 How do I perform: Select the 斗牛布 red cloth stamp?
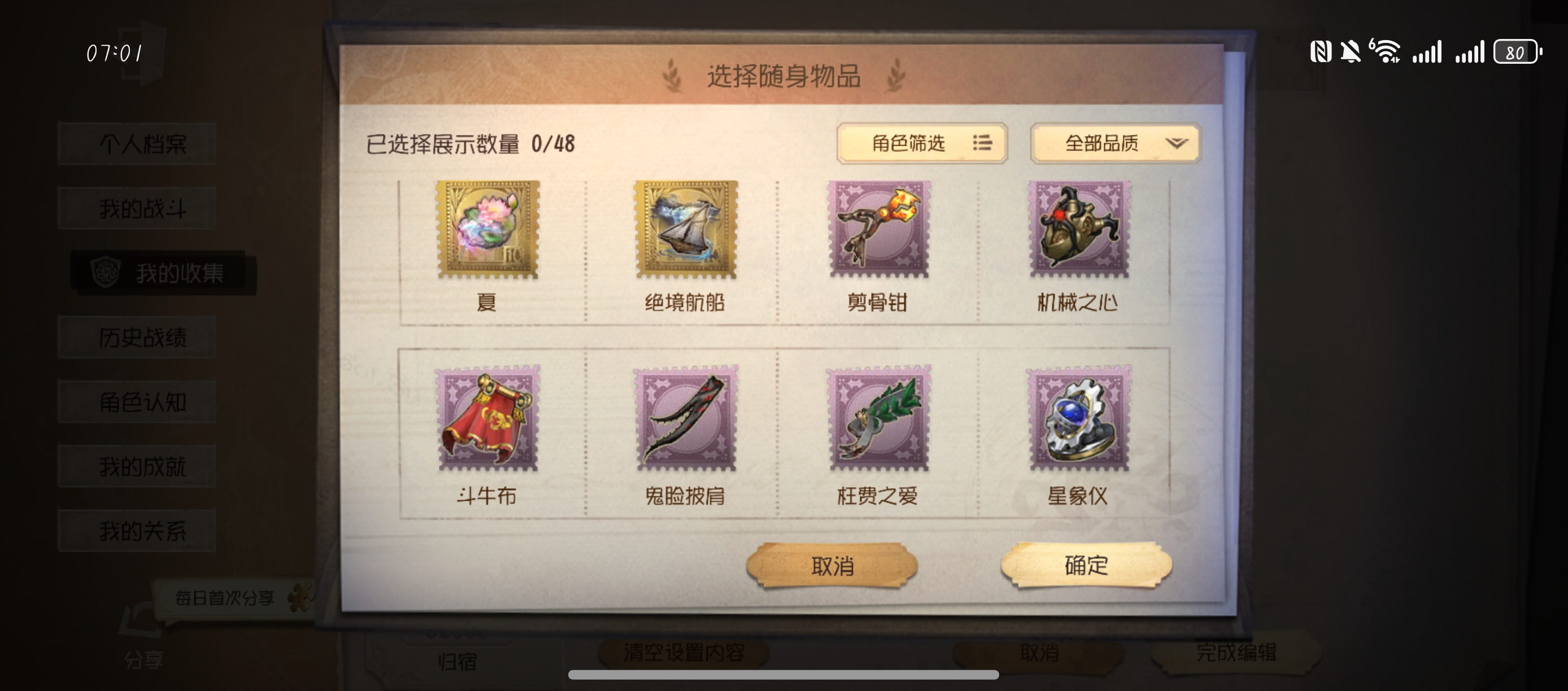487,418
